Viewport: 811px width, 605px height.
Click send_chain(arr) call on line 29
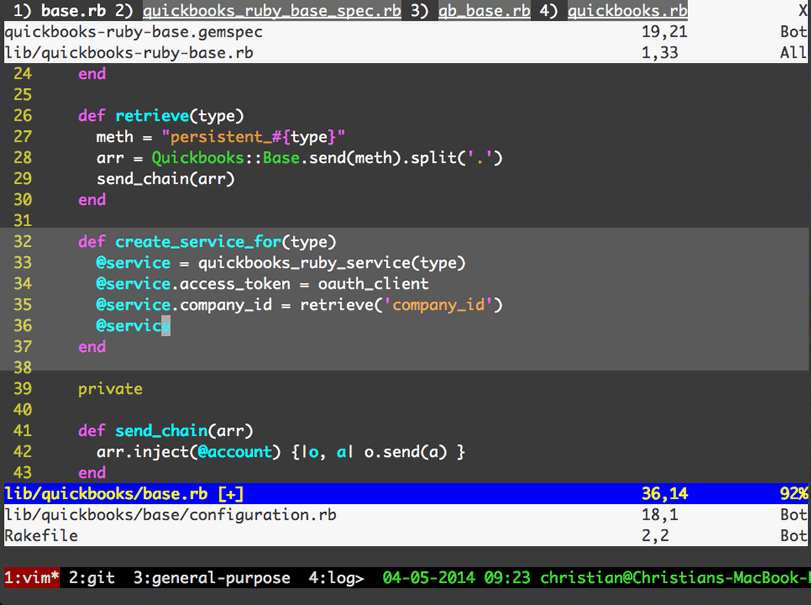(166, 179)
